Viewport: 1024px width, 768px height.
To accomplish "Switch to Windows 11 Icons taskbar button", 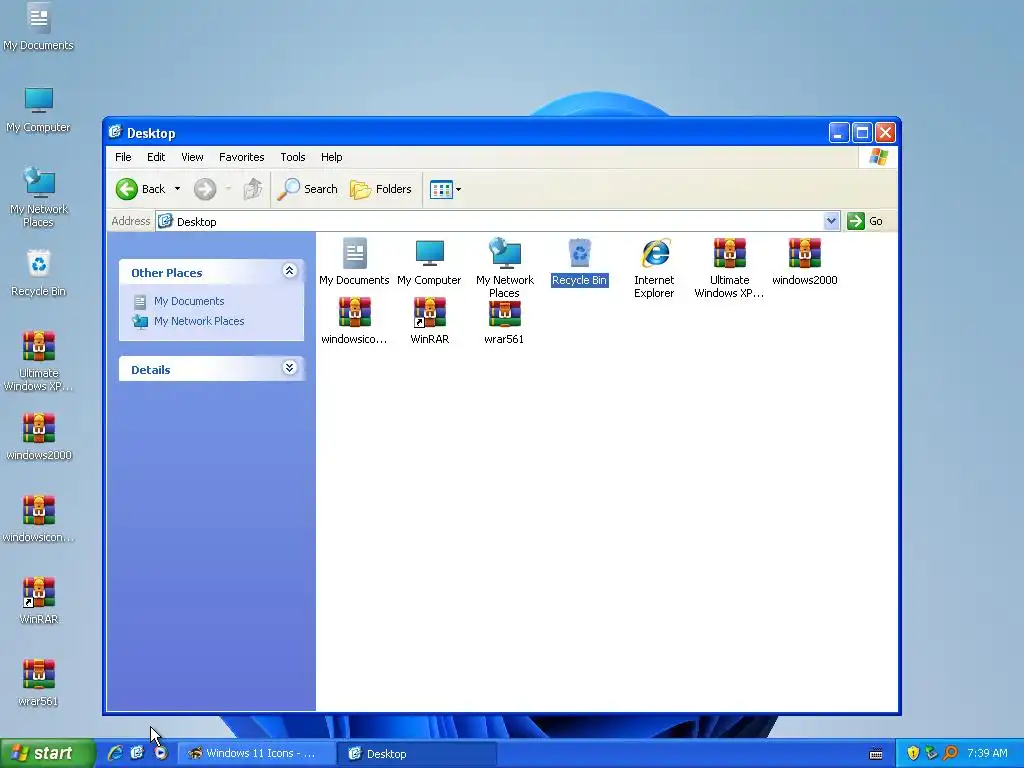I will click(257, 754).
